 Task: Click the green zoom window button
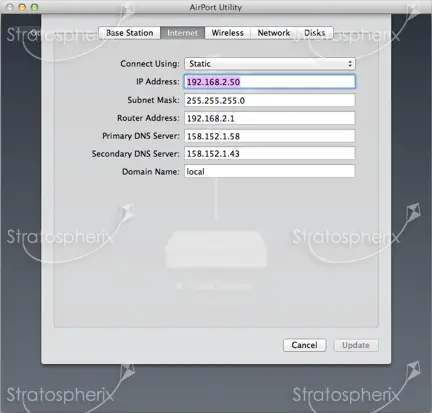click(x=34, y=7)
